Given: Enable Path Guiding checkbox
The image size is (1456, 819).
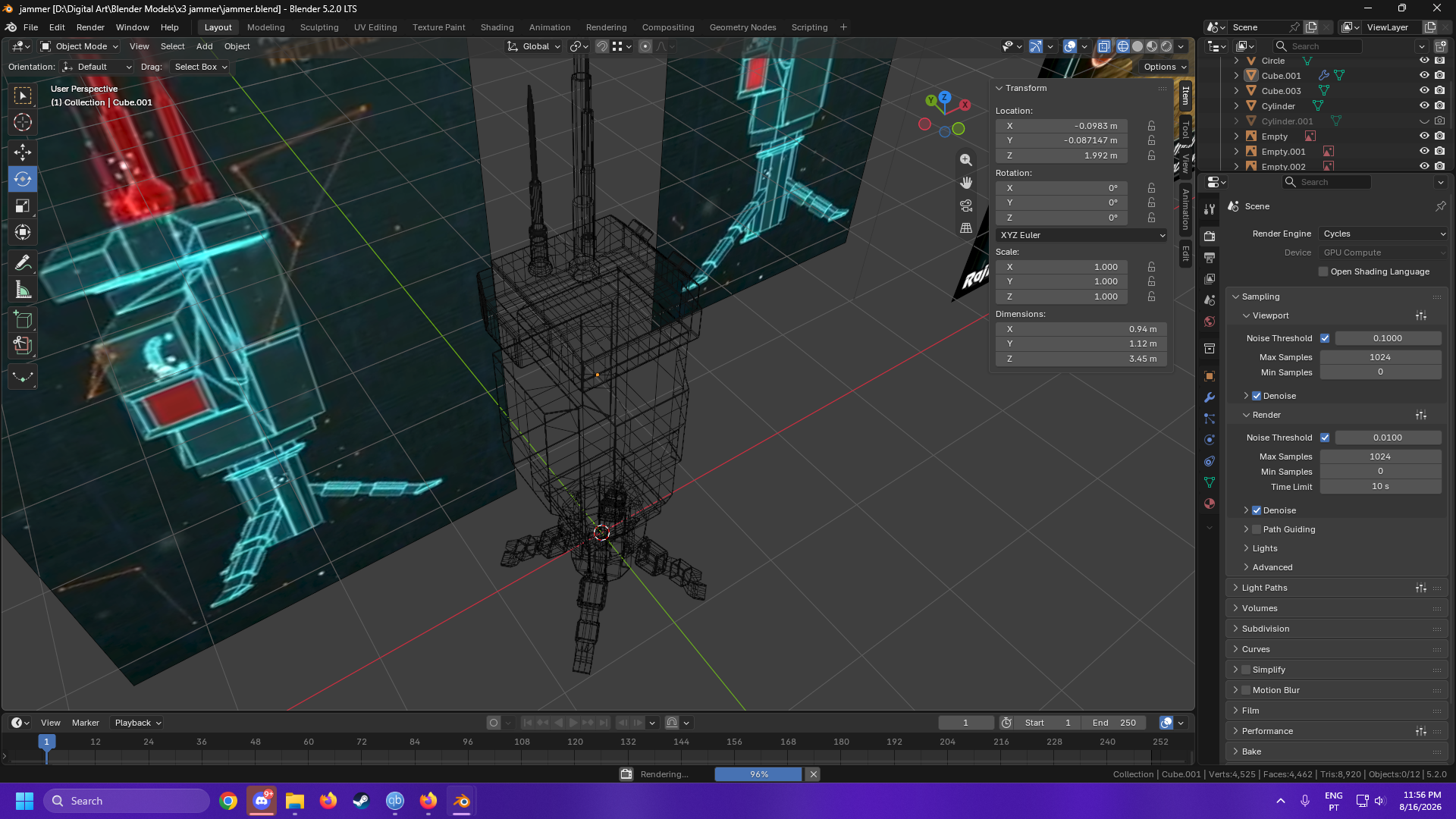Looking at the screenshot, I should 1257,529.
